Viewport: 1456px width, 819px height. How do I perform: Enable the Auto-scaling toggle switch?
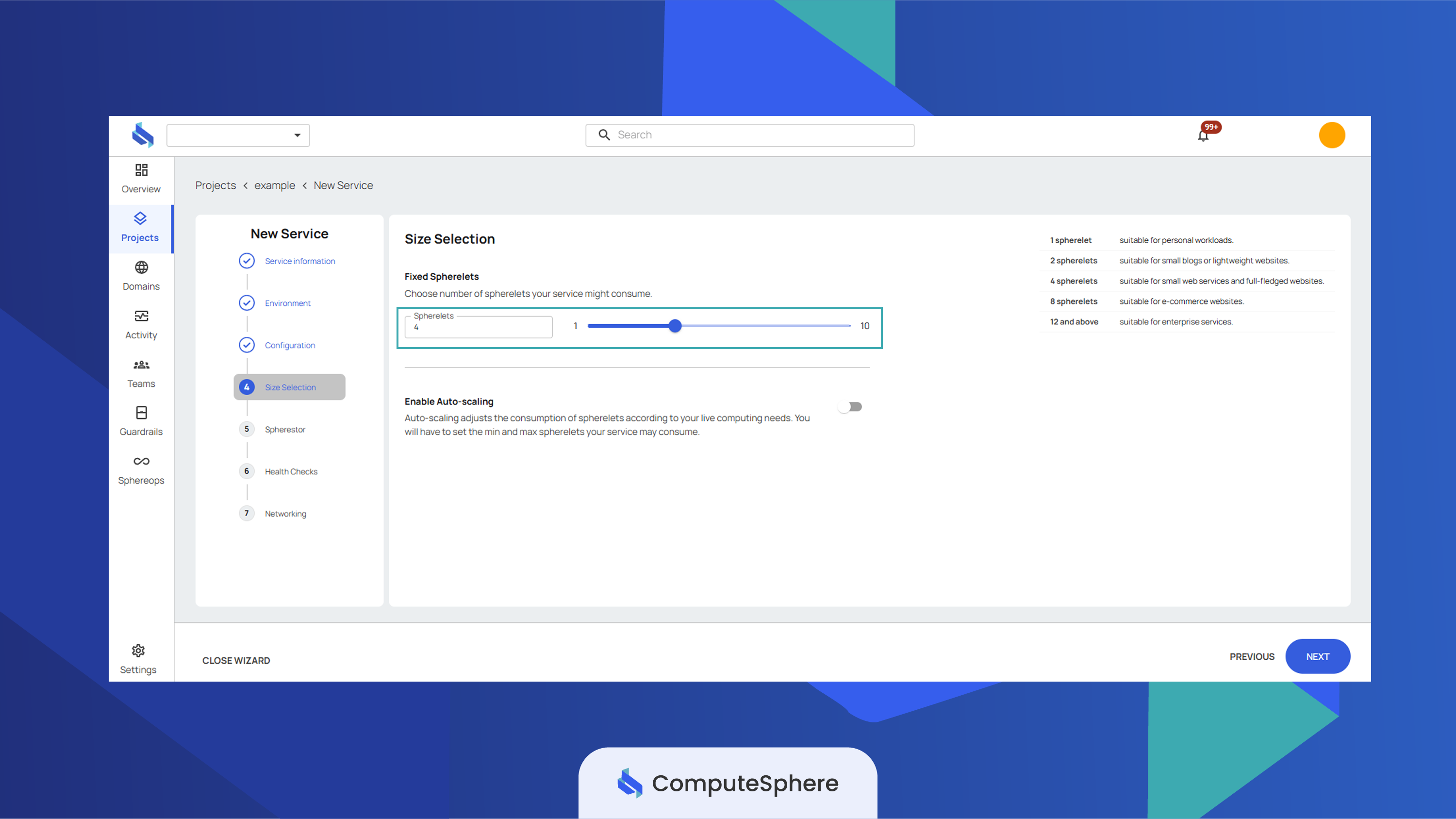click(x=850, y=407)
